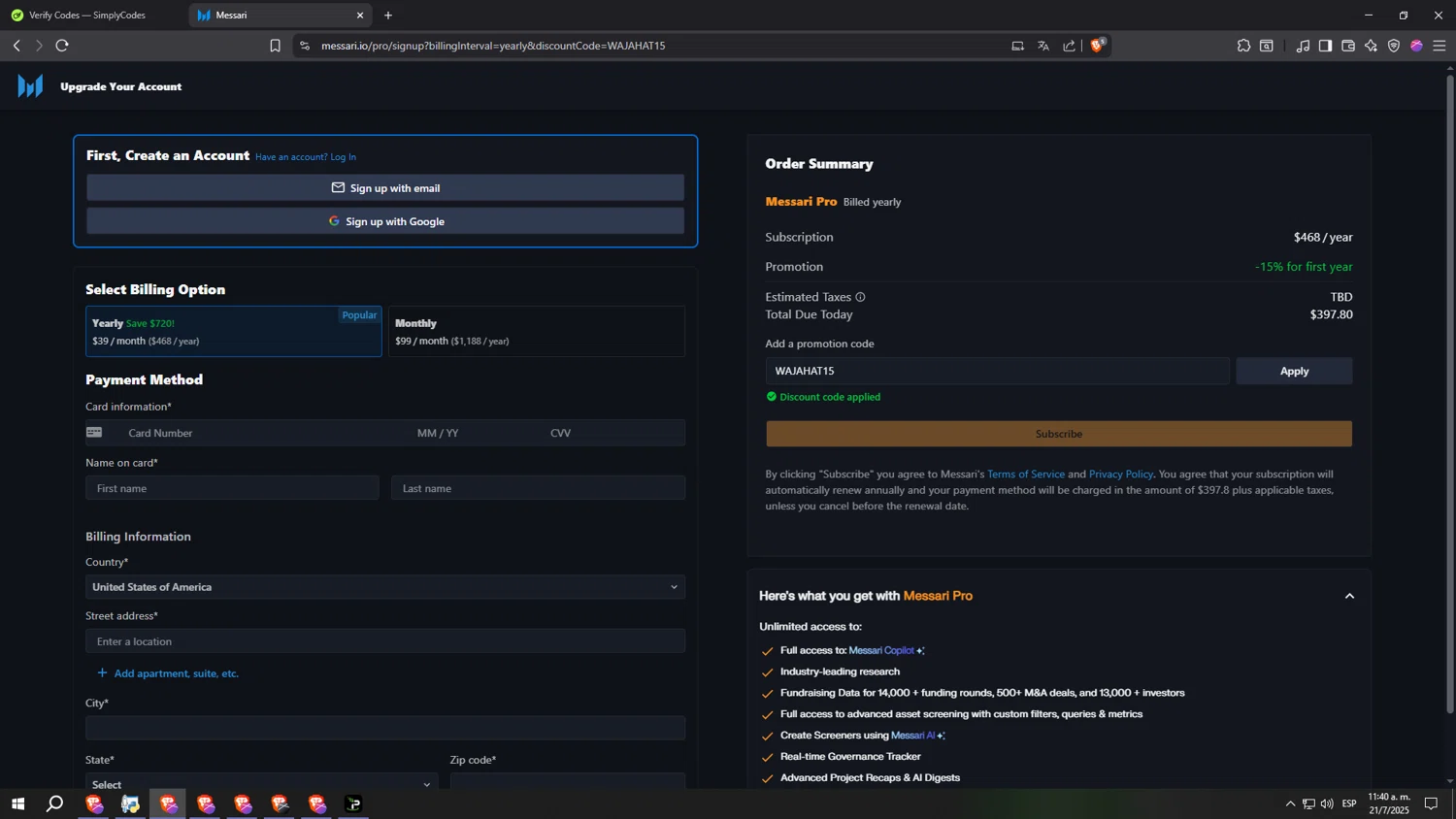Open the Brave Shields lion icon
Image resolution: width=1456 pixels, height=819 pixels.
pyautogui.click(x=1098, y=45)
